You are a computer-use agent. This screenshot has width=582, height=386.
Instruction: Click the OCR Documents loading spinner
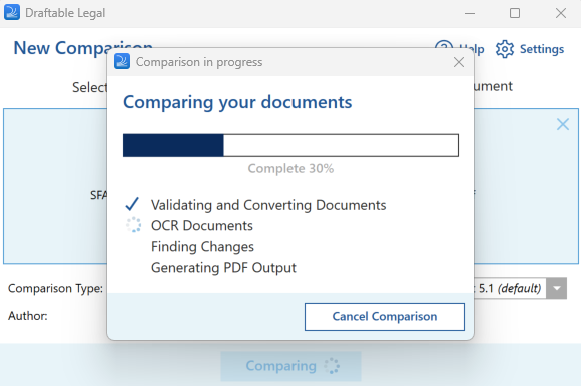click(x=133, y=225)
